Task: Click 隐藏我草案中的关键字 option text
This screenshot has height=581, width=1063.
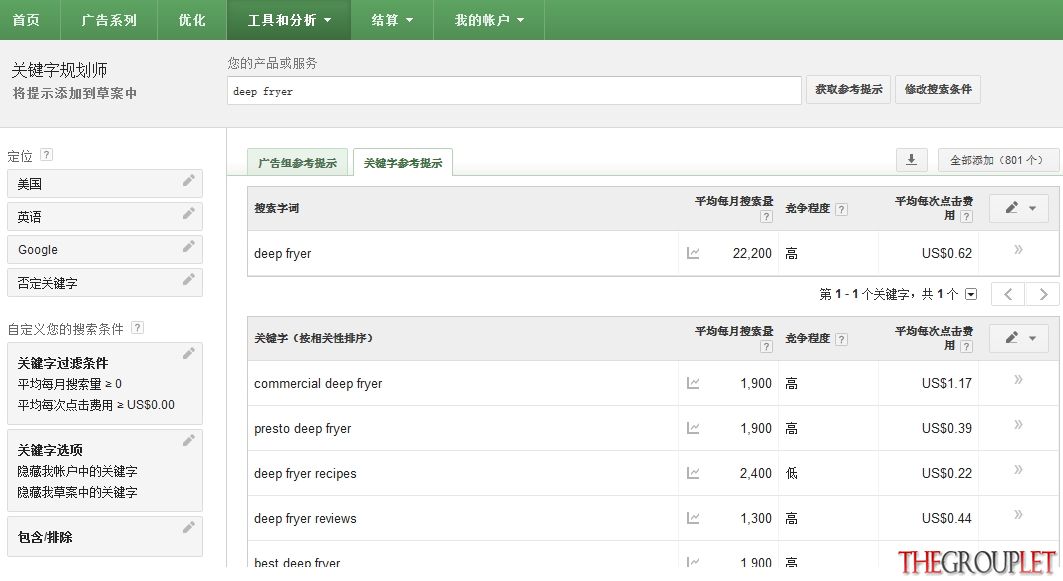Action: coord(77,492)
